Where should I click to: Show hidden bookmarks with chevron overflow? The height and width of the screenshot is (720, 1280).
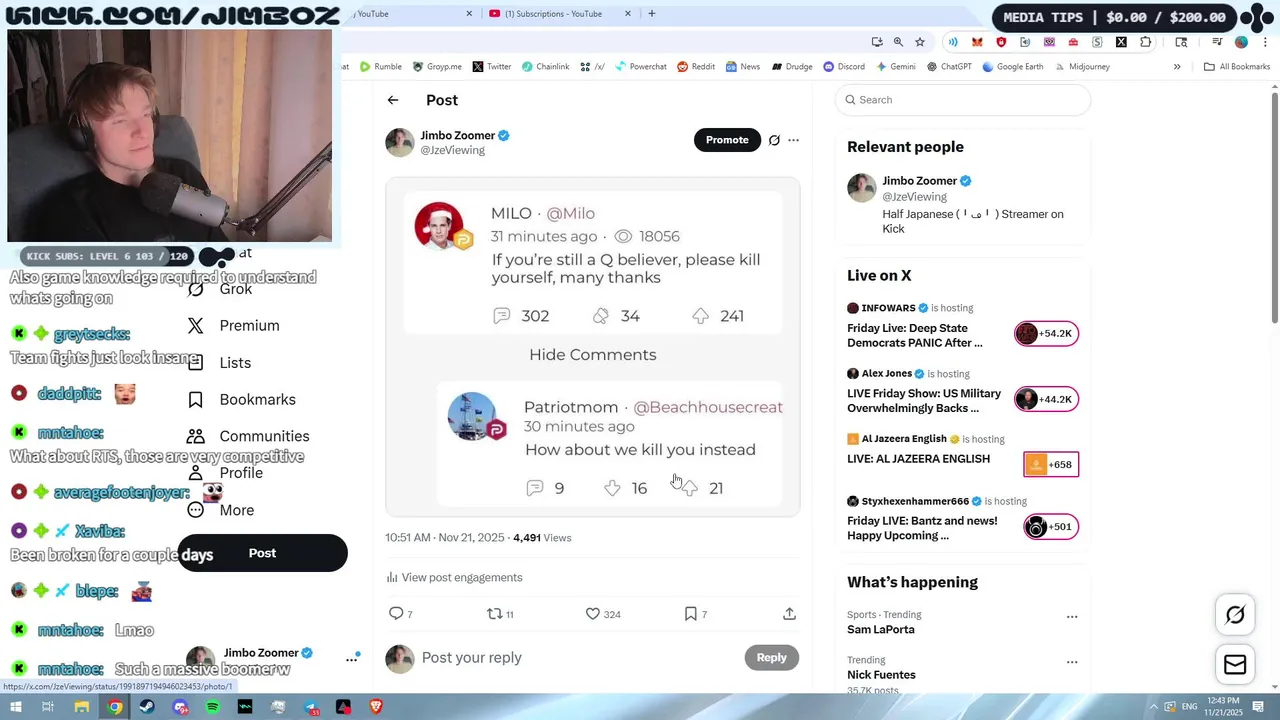[x=1177, y=67]
